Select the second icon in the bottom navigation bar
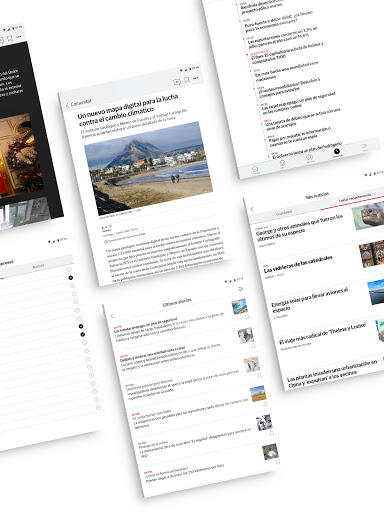384x512 pixels. point(282,164)
